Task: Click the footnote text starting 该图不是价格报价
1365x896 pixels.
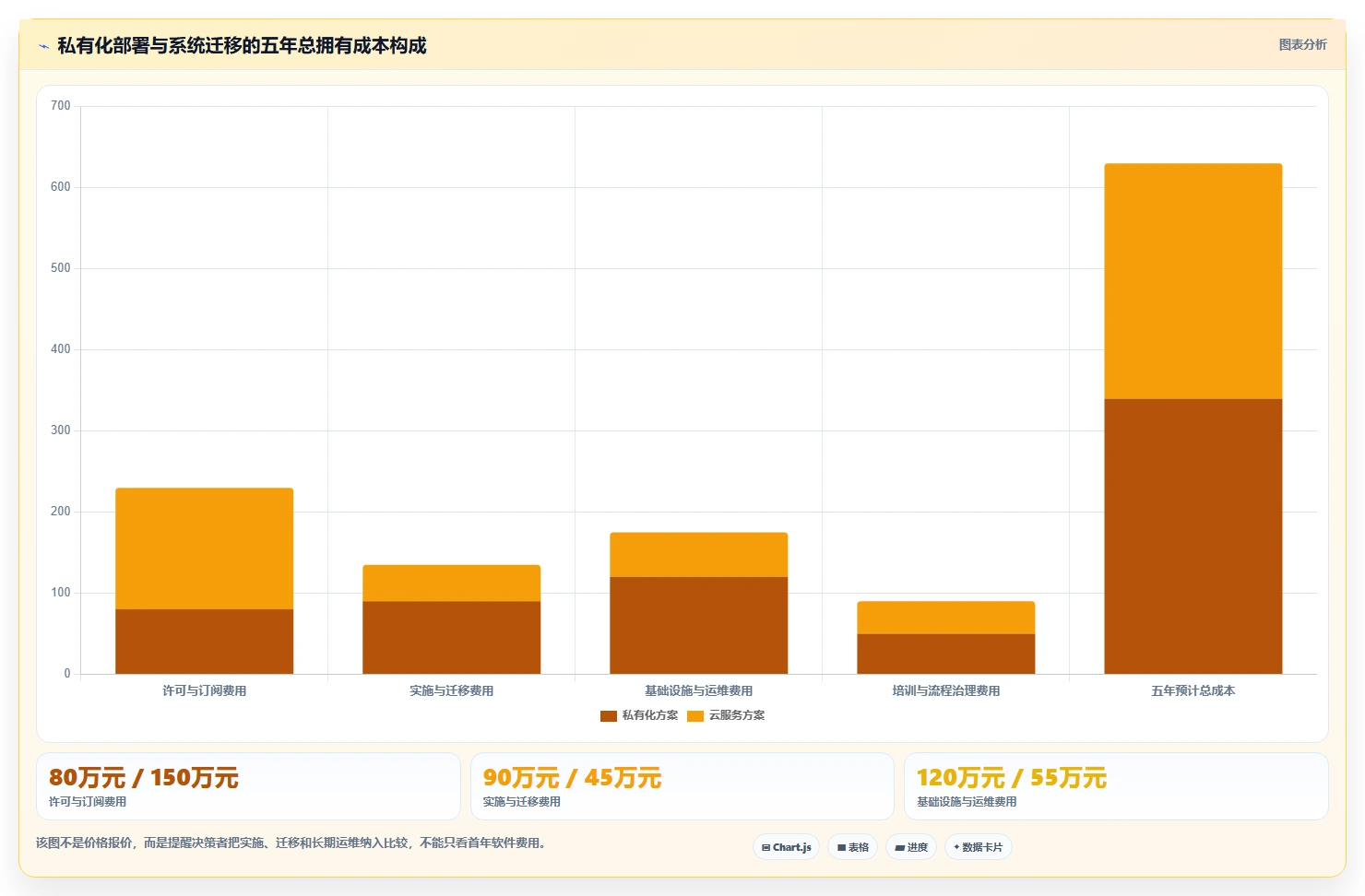Action: pyautogui.click(x=292, y=843)
